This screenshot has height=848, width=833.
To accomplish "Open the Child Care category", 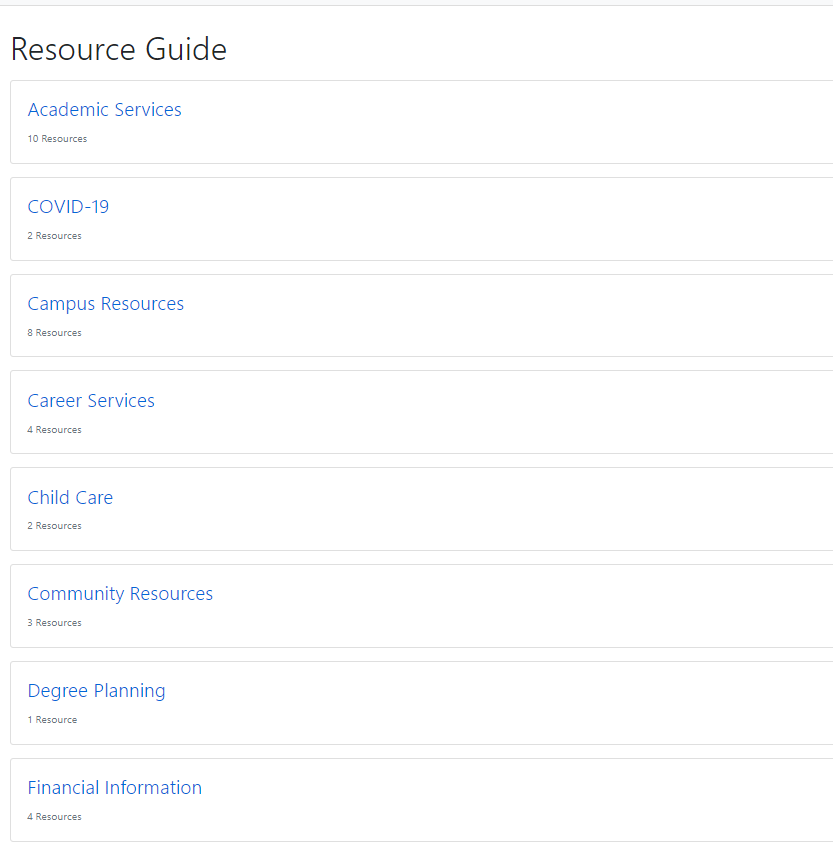I will click(x=70, y=498).
